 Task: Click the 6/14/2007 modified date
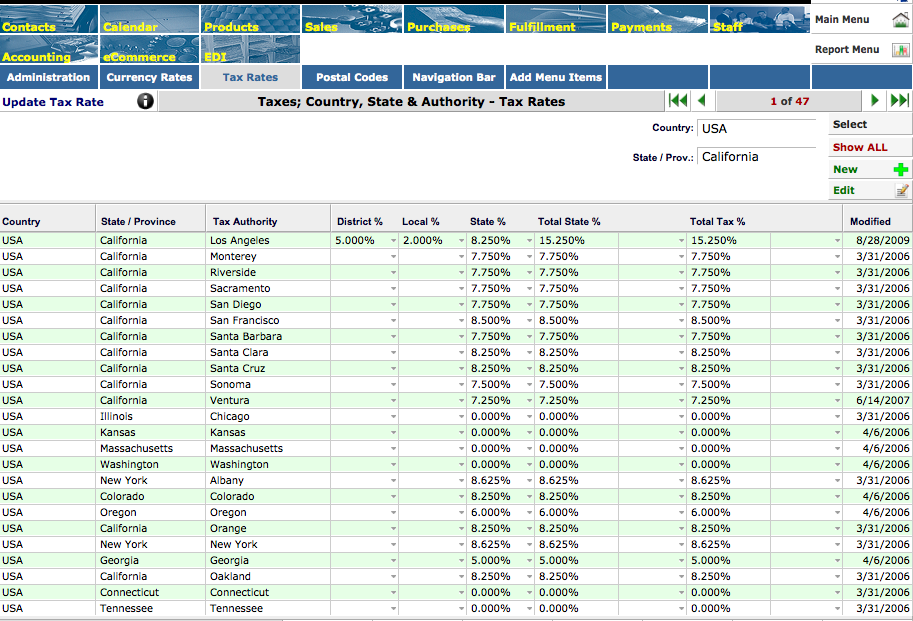tap(883, 400)
